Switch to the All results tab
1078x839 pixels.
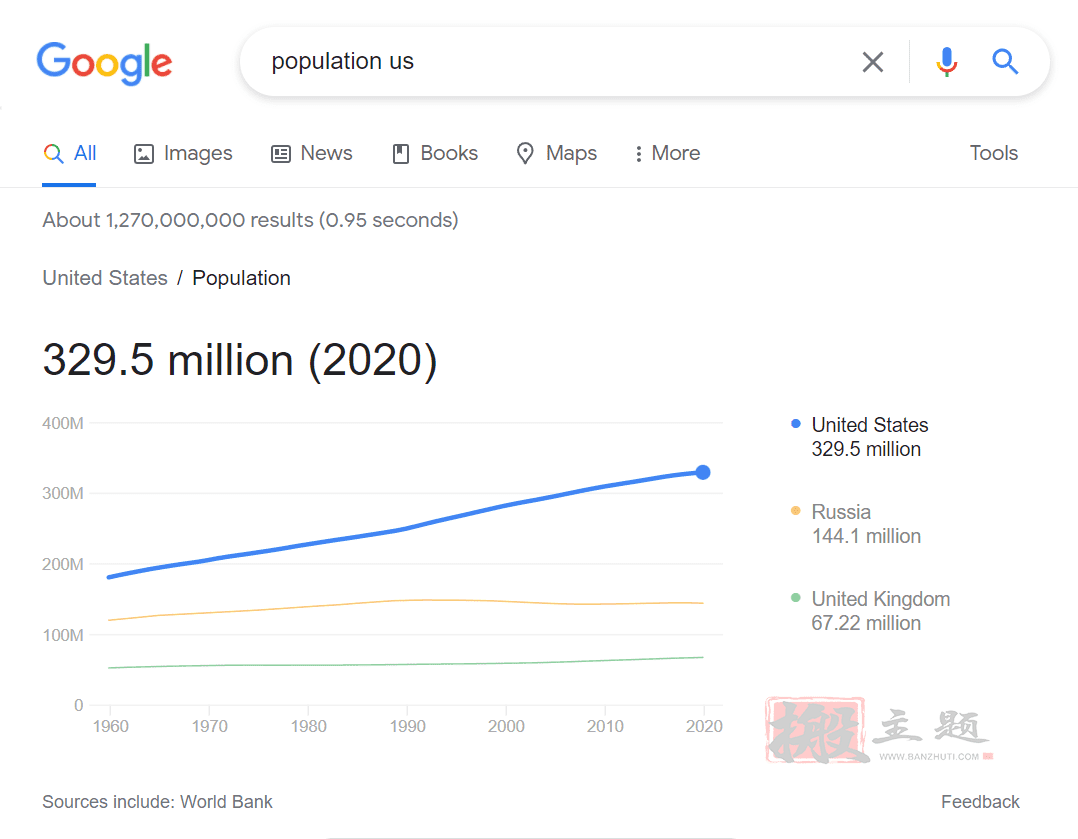pos(70,153)
